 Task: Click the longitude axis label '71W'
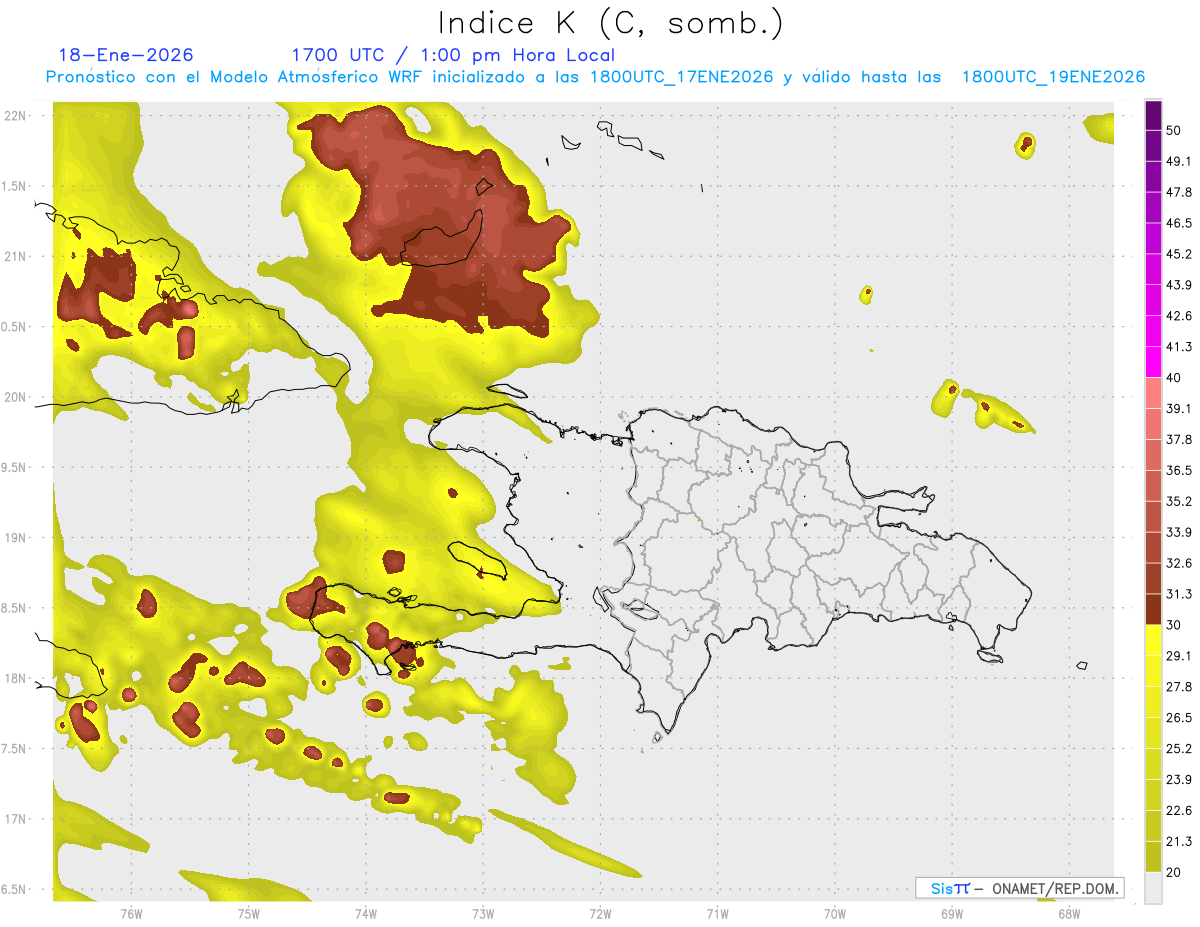click(717, 913)
